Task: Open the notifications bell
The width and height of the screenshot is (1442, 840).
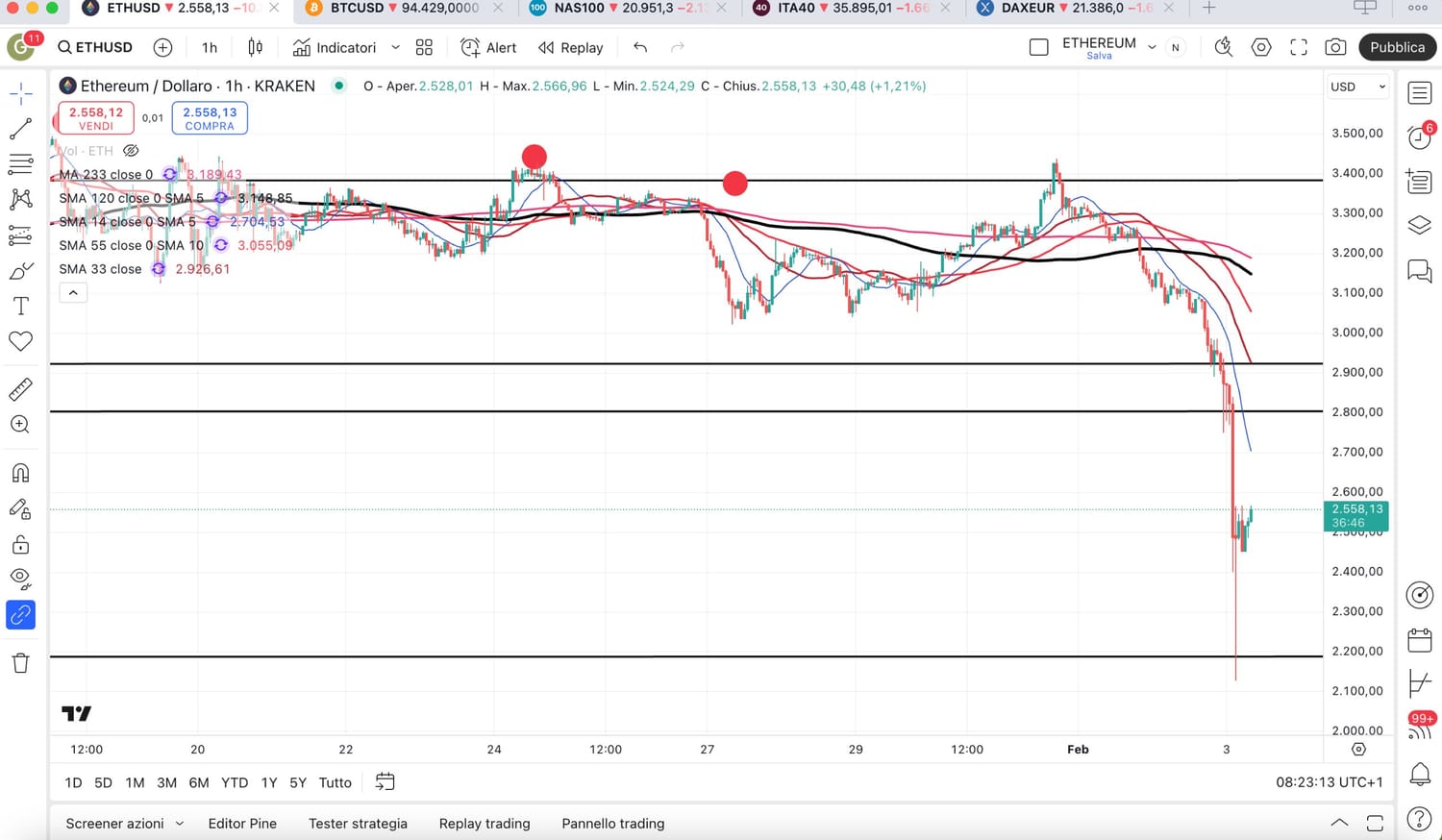Action: pos(1420,773)
